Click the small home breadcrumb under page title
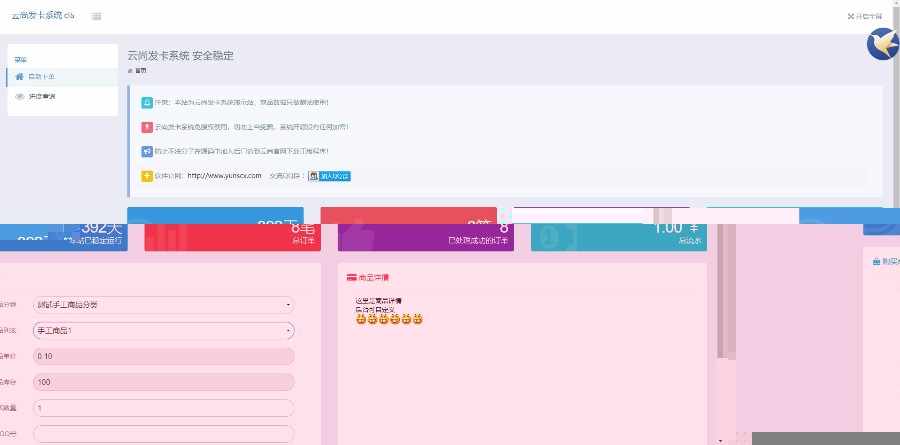Image resolution: width=900 pixels, height=445 pixels. (x=138, y=71)
